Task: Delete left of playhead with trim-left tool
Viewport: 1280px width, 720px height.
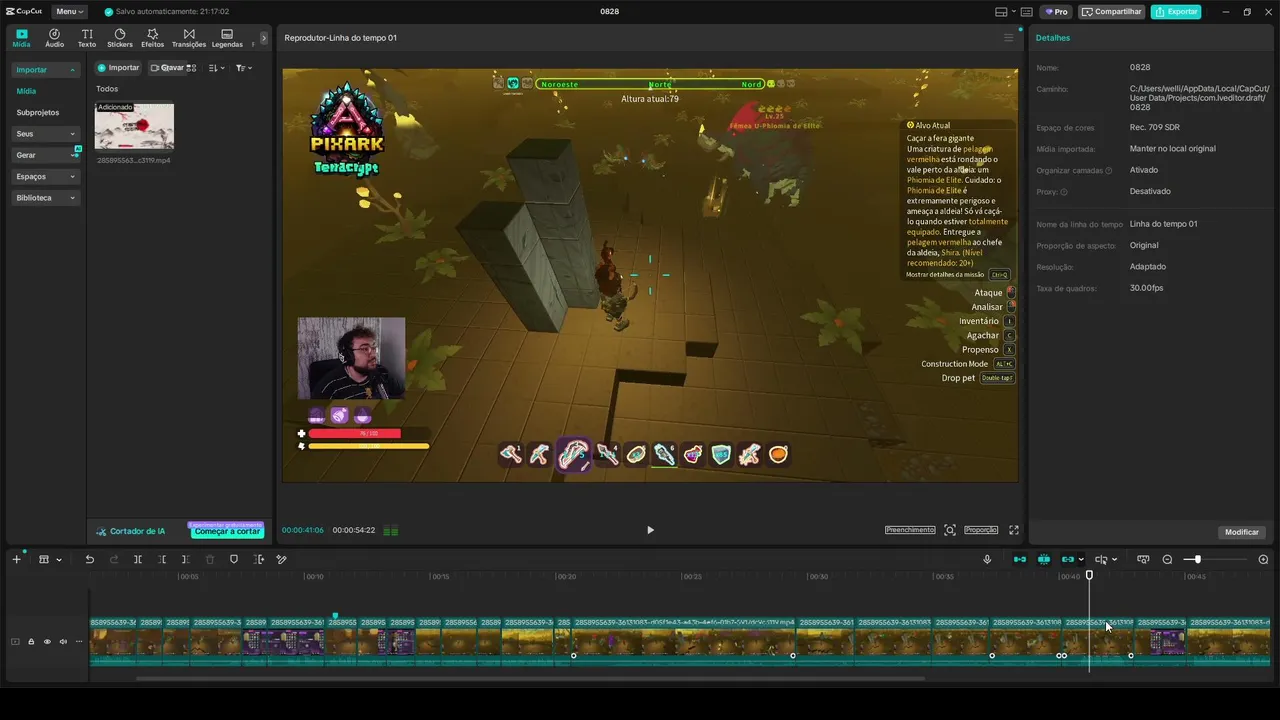Action: tap(162, 559)
